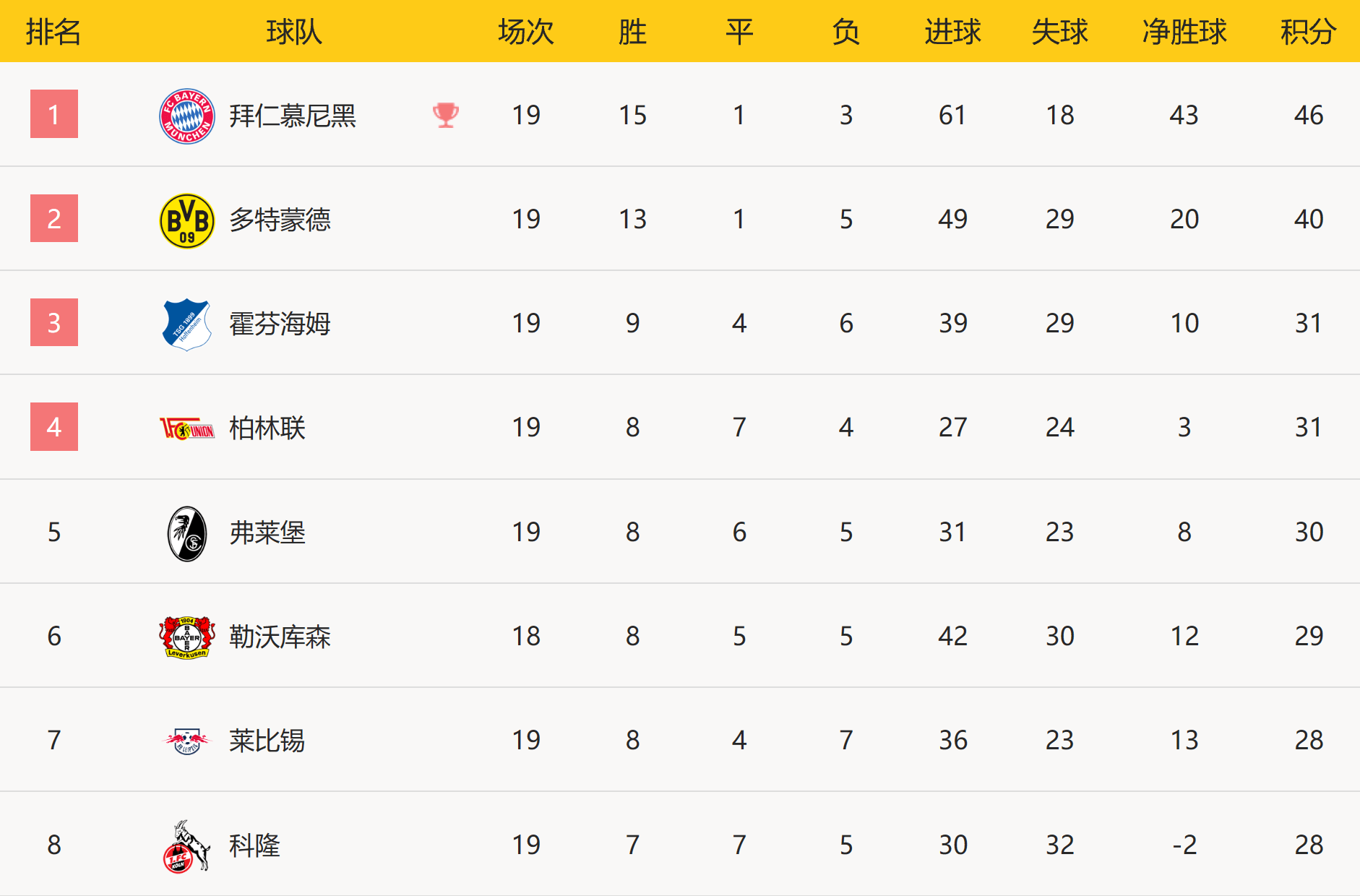Click the 科隆 team name
Viewport: 1360px width, 896px height.
254,845
